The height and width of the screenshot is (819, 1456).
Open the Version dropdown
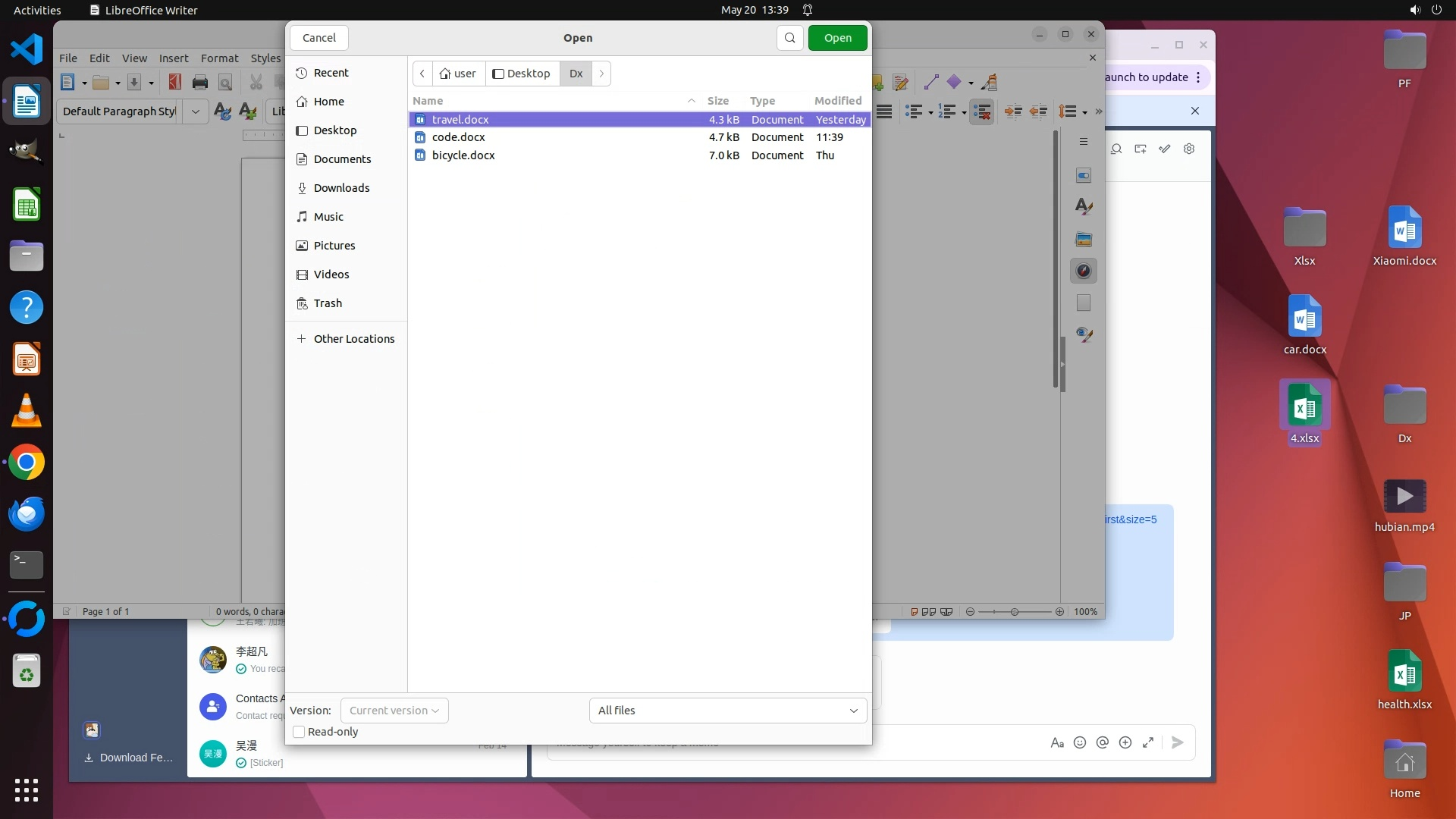[394, 711]
